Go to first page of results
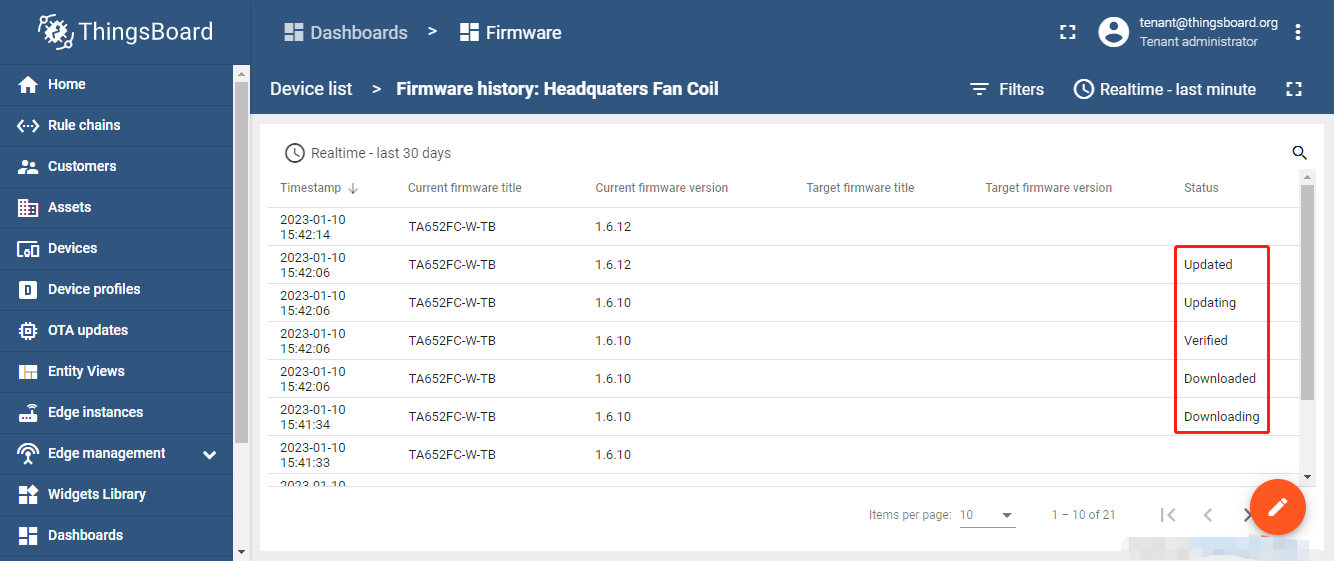Viewport: 1334px width, 561px height. tap(1168, 515)
